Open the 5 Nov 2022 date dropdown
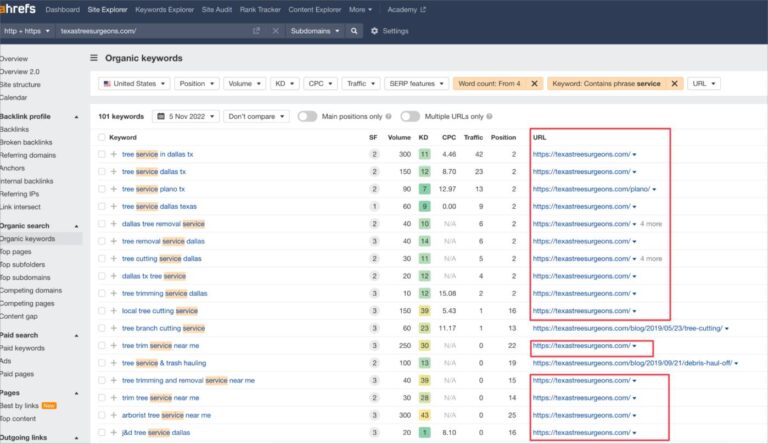 [x=186, y=116]
